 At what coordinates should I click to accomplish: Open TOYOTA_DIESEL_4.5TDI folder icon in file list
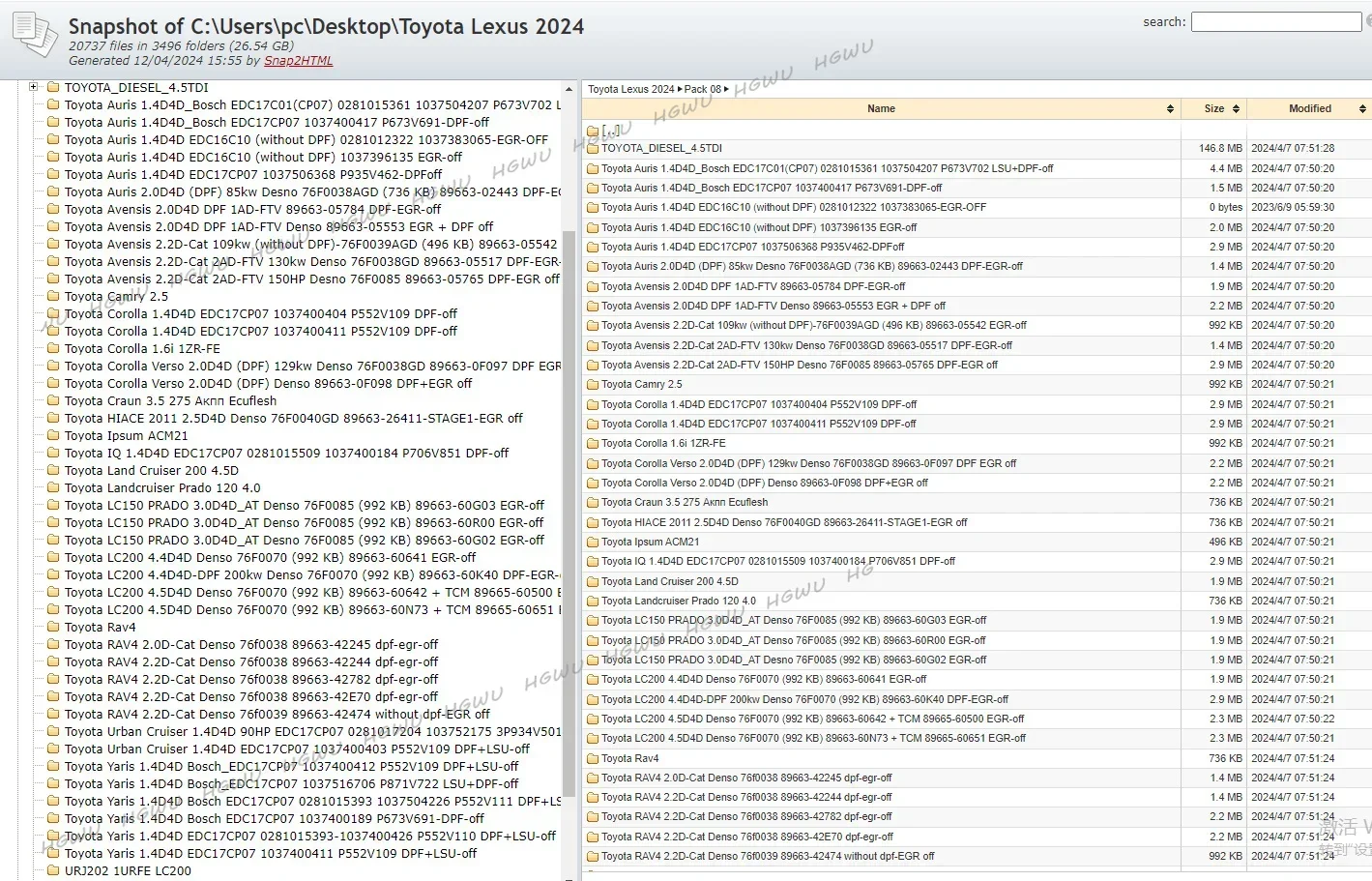point(593,149)
